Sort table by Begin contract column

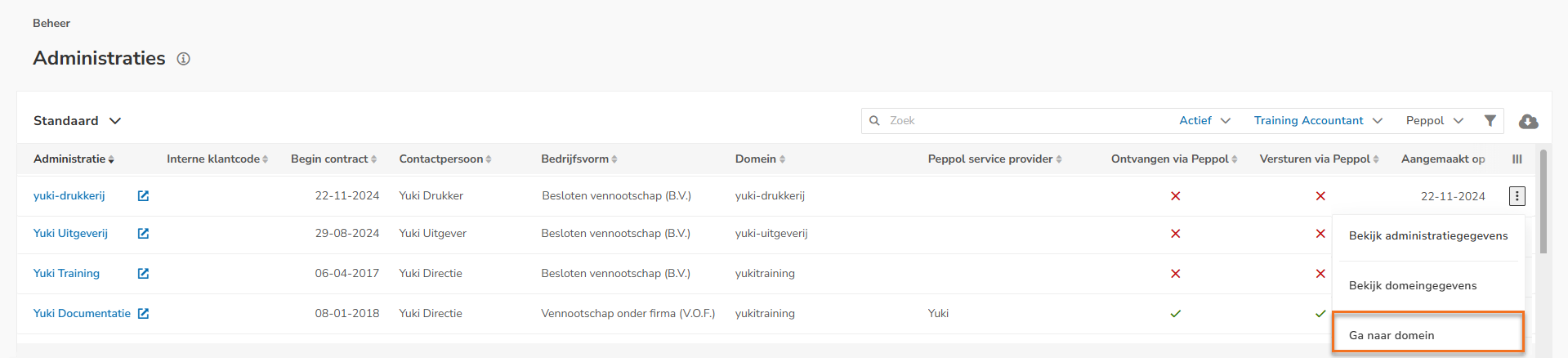pyautogui.click(x=333, y=159)
